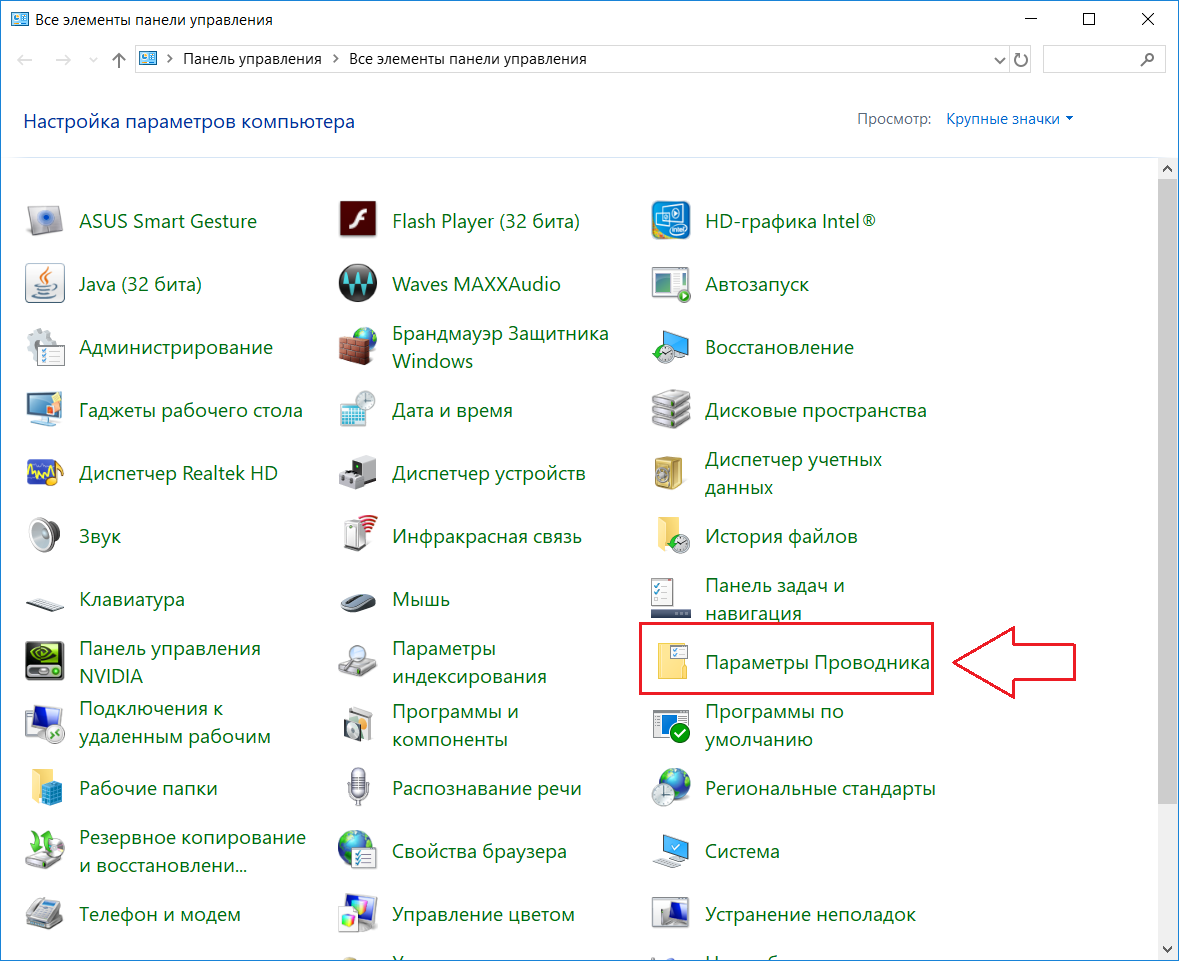The height and width of the screenshot is (961, 1179).
Task: Expand the chevron after Панель управления breadcrumb
Action: coord(335,59)
